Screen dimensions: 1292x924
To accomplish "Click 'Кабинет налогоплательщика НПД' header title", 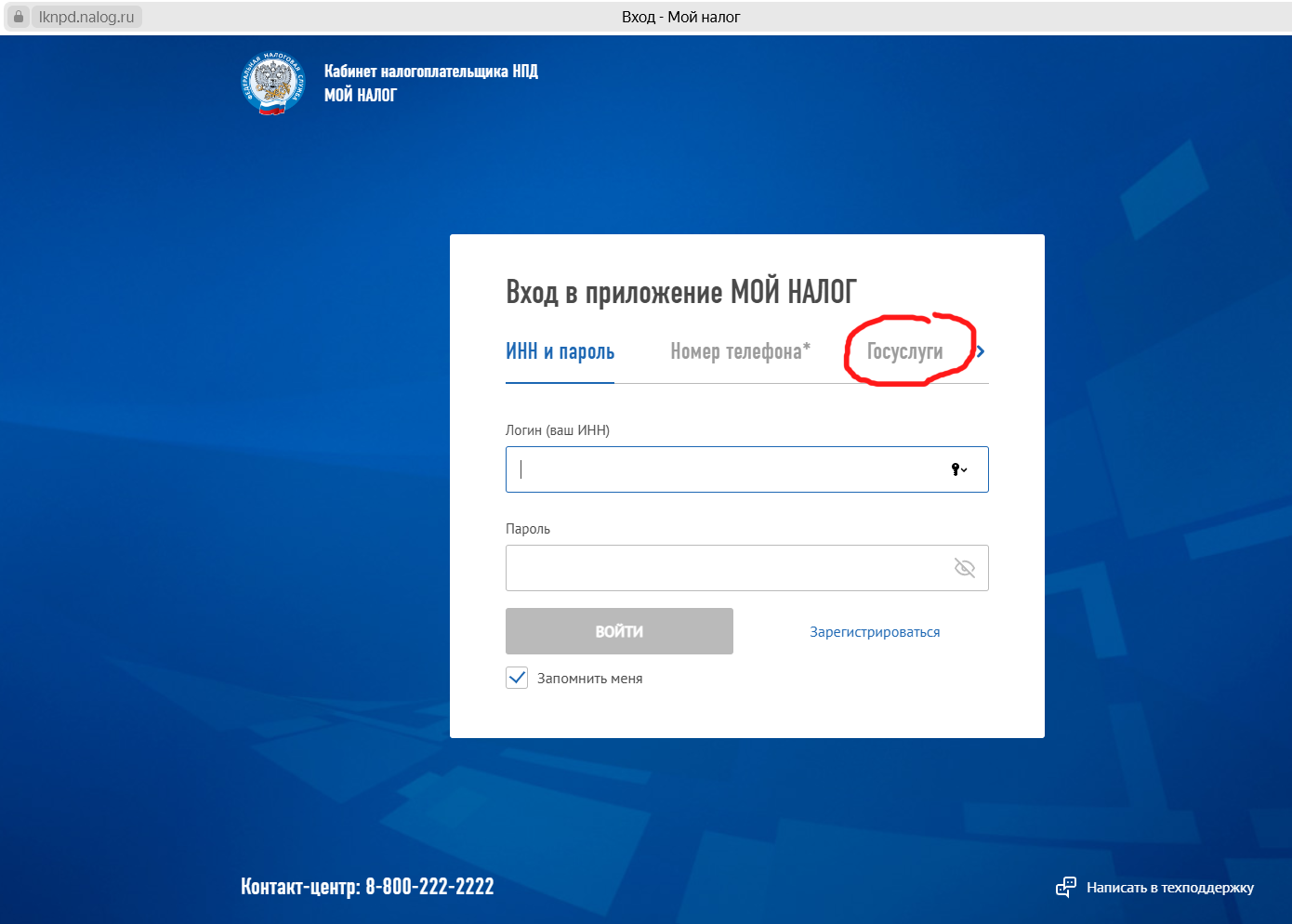I will pos(431,71).
